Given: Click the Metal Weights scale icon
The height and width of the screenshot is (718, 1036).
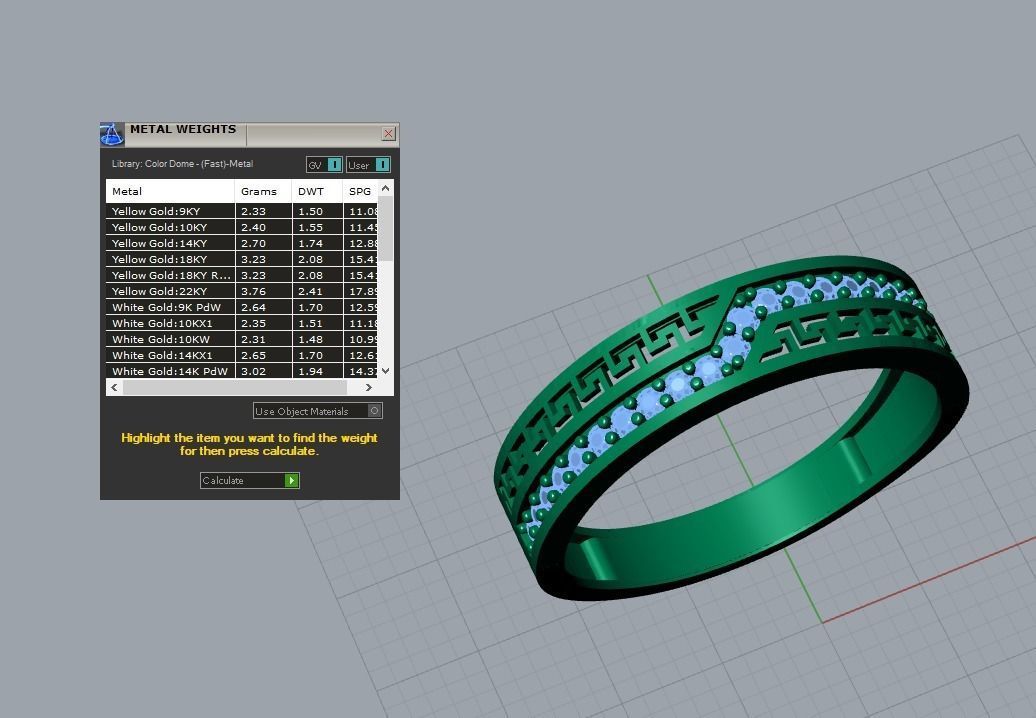Looking at the screenshot, I should (112, 134).
